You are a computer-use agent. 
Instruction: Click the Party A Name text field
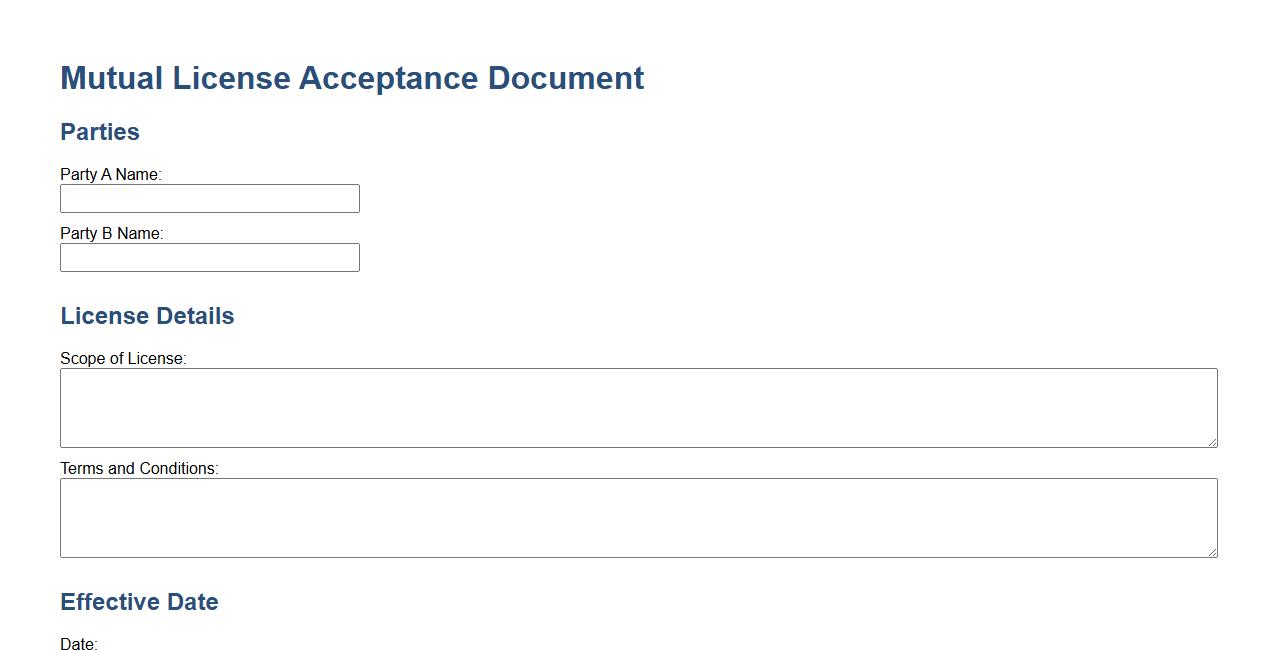(209, 198)
